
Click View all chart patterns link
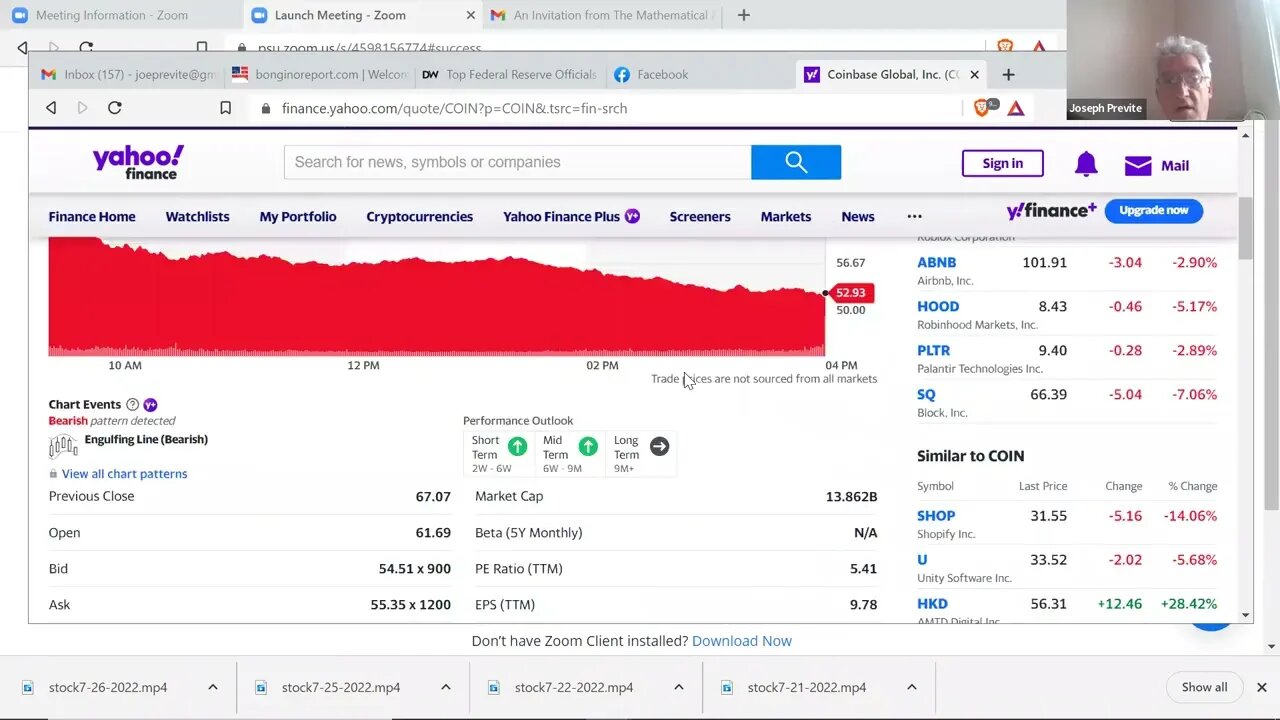pos(124,473)
